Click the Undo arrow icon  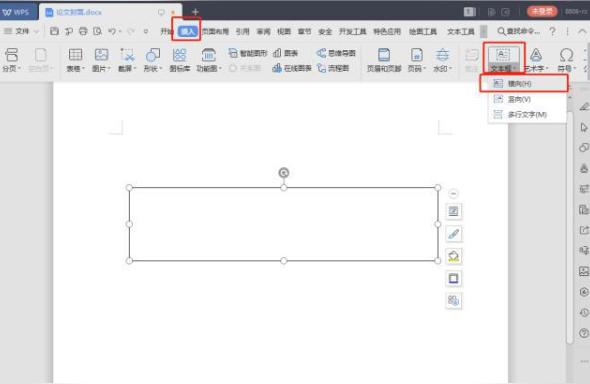coord(112,31)
